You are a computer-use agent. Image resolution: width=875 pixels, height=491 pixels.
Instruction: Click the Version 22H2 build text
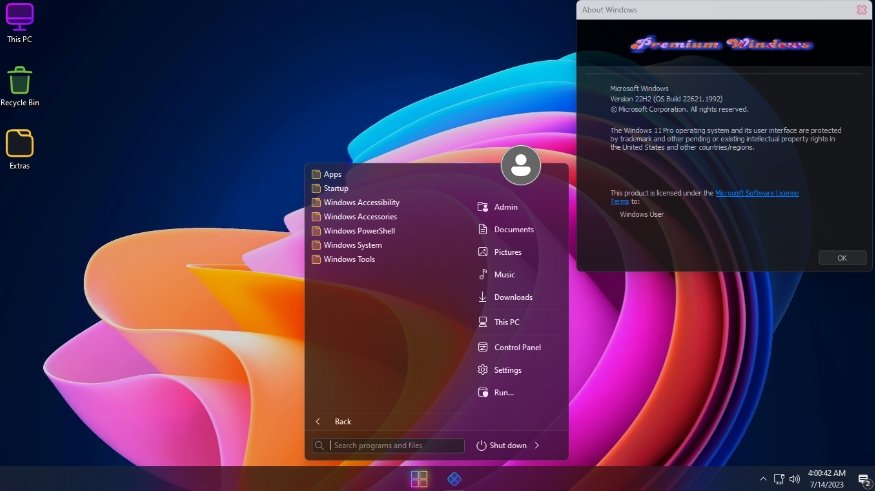tap(666, 99)
